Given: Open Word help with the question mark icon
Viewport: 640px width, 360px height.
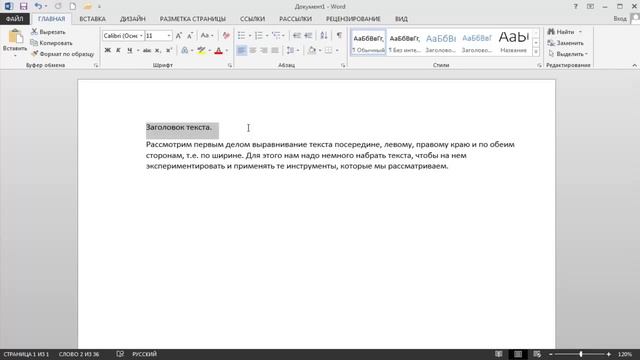Looking at the screenshot, I should pos(576,7).
